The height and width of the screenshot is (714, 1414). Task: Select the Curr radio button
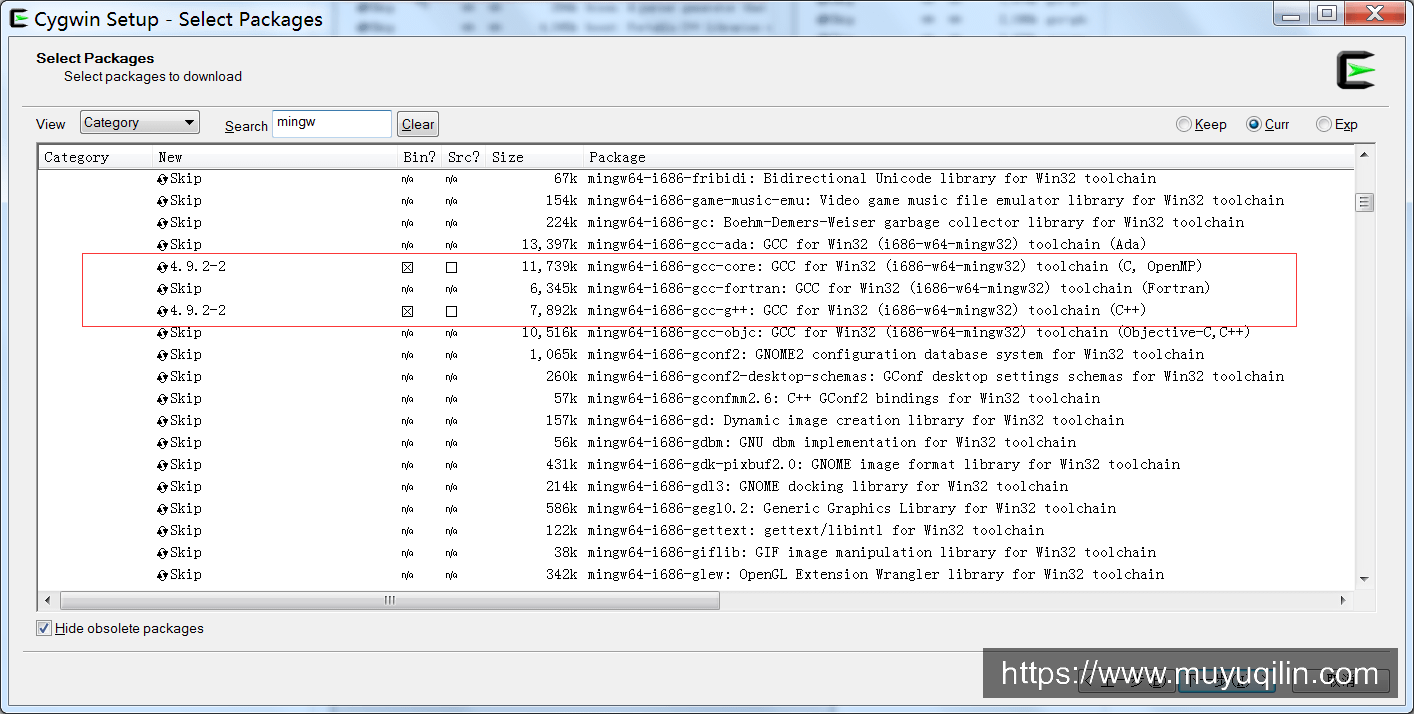coord(1254,125)
